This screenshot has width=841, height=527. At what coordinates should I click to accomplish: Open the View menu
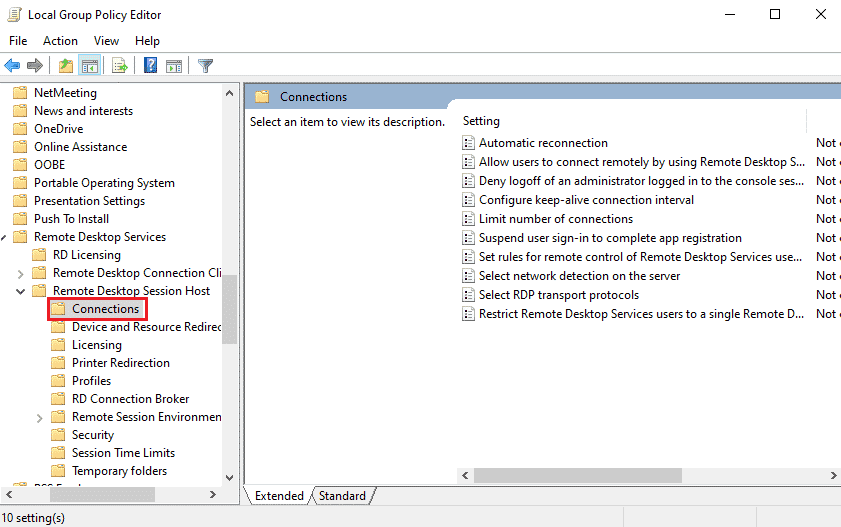(x=106, y=41)
